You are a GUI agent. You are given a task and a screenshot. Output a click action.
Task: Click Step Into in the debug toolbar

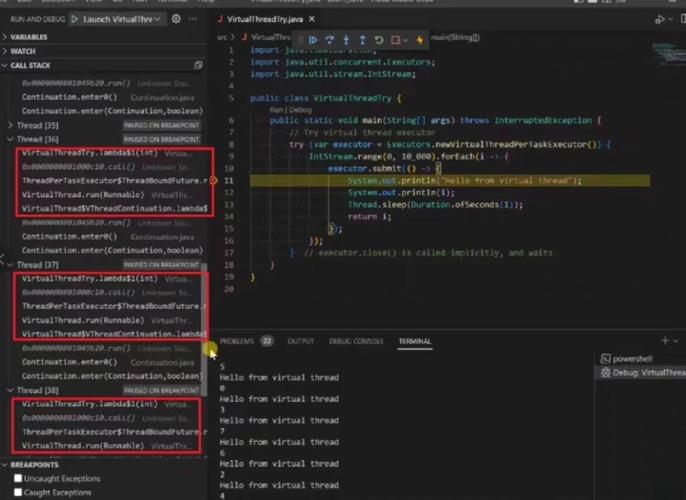pos(346,40)
